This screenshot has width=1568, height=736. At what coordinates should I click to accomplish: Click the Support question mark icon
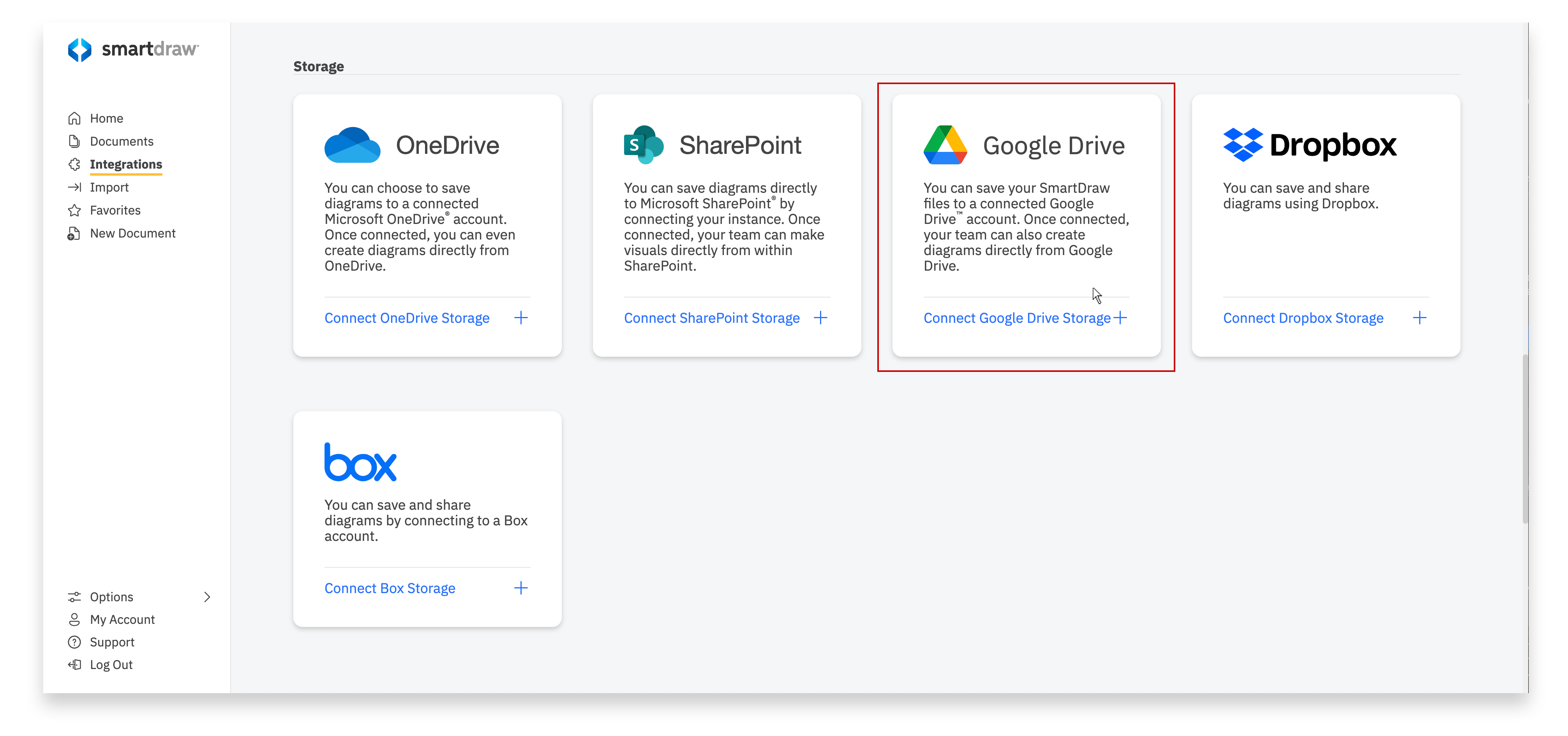pyautogui.click(x=74, y=642)
